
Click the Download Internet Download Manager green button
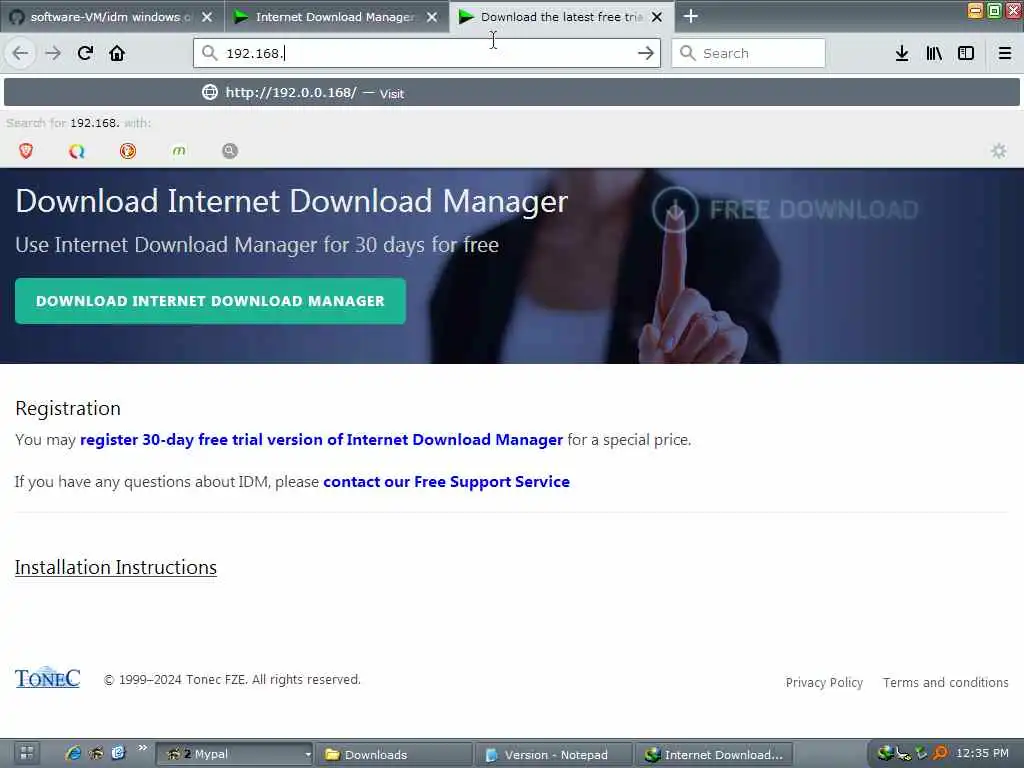pyautogui.click(x=210, y=301)
